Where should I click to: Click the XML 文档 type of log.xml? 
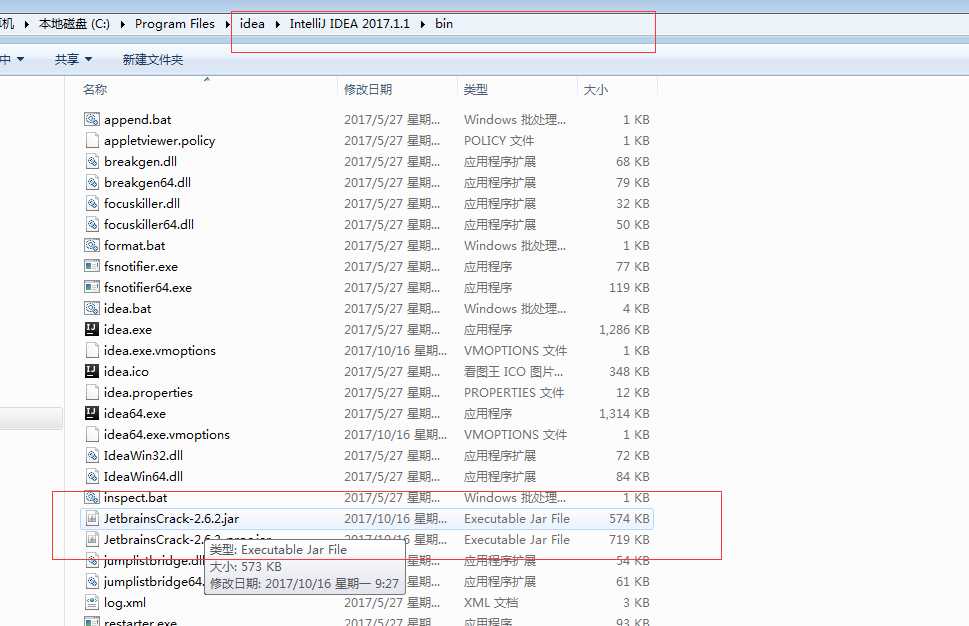[491, 603]
